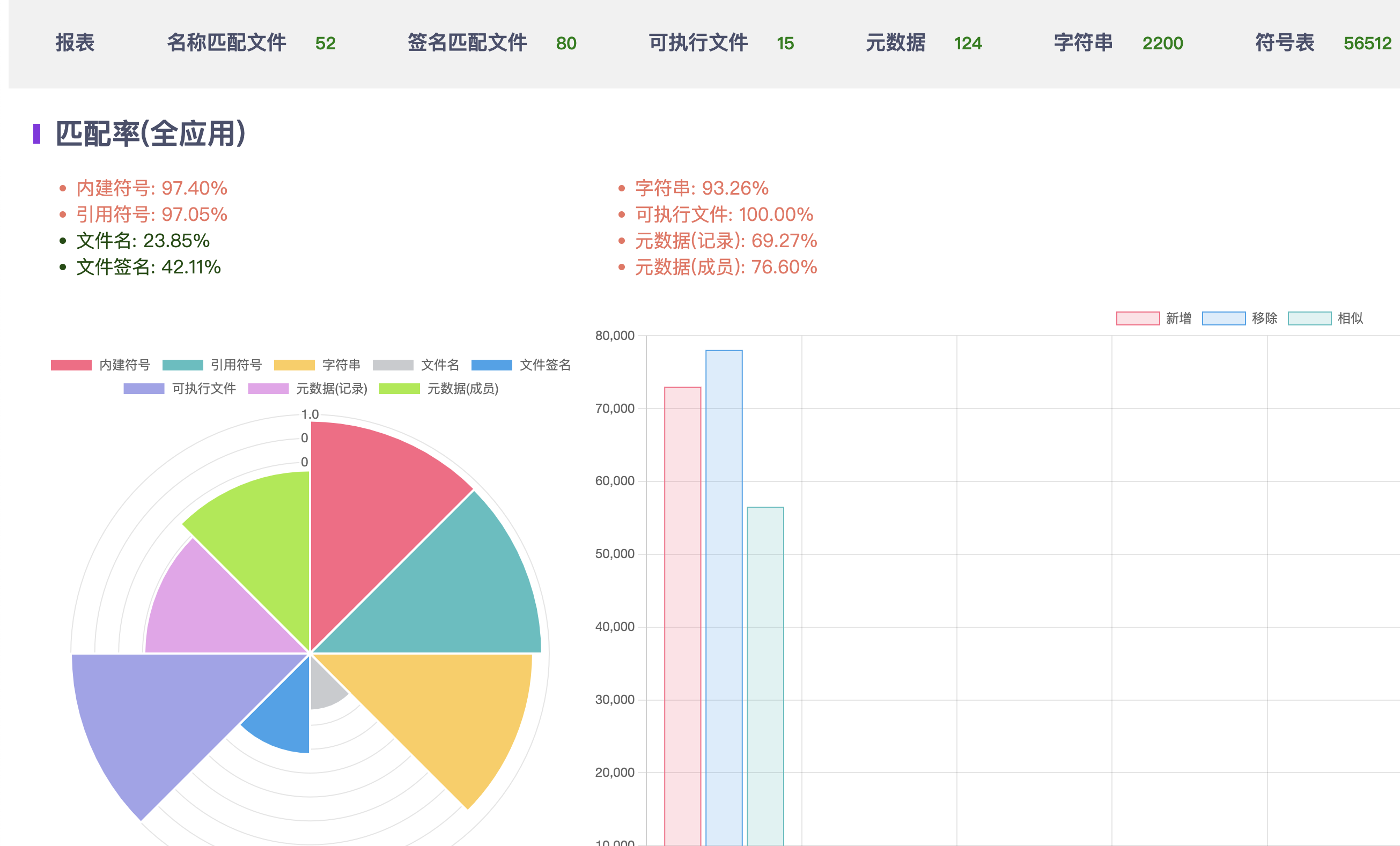Toggle 可执行文件 legend entry
1400x846 pixels.
pos(179,389)
